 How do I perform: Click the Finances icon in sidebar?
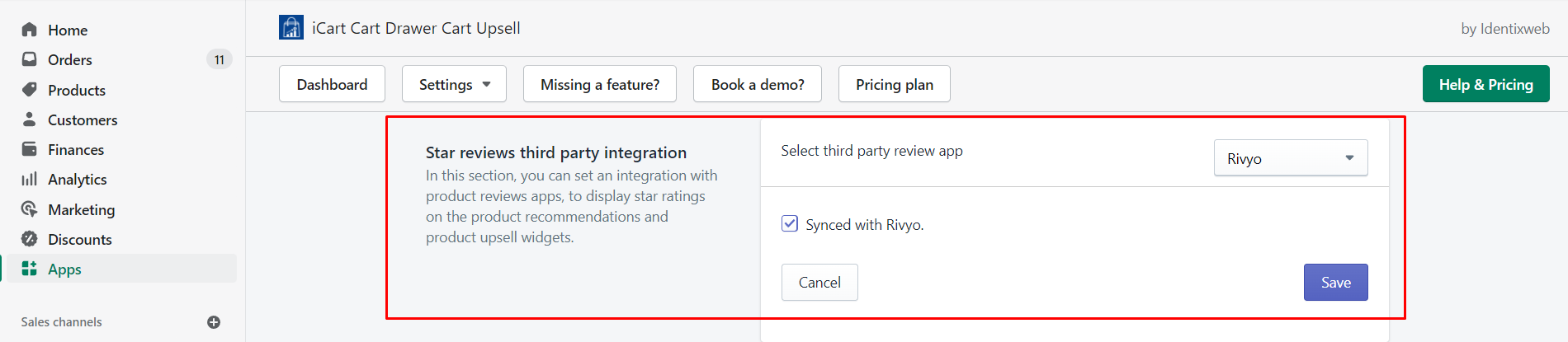pos(30,149)
